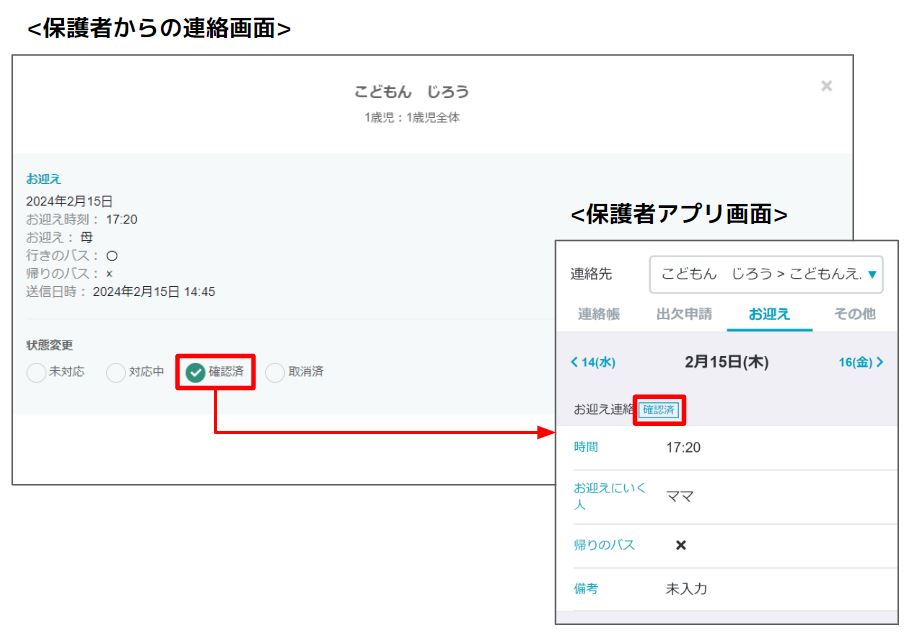Click the 帰りのバス: × line in dialog
This screenshot has height=640, width=917.
tap(70, 274)
